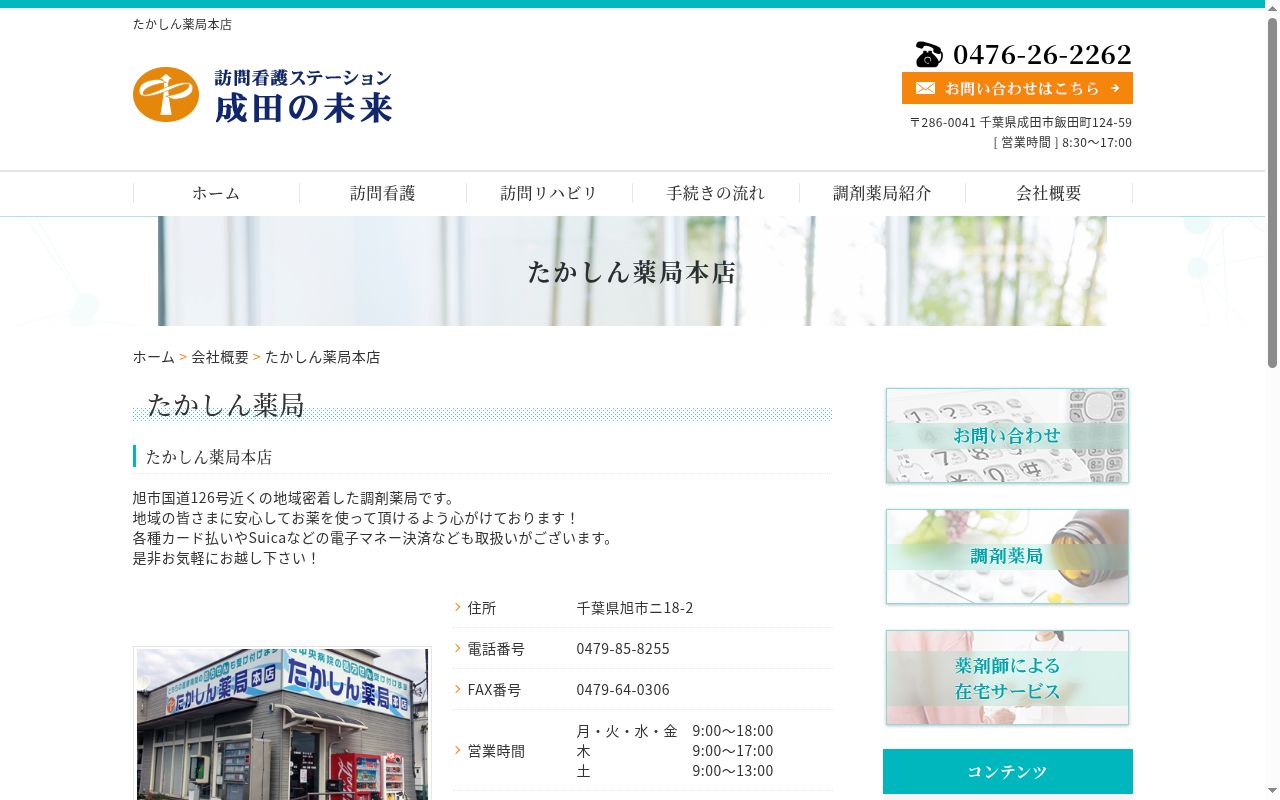This screenshot has width=1280, height=800.
Task: Click the コンテンツ sidebar heading
Action: point(1008,772)
